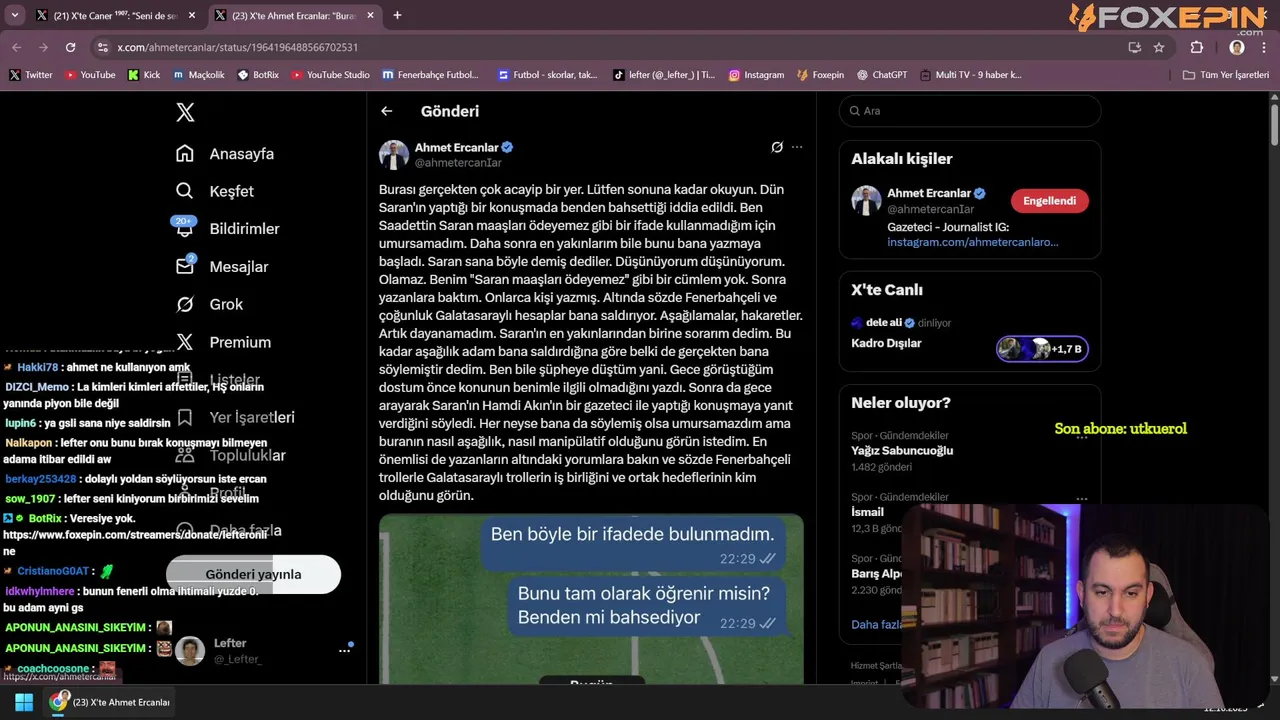Click the Grok explain icon on post
This screenshot has width=1280, height=720.
coord(777,147)
